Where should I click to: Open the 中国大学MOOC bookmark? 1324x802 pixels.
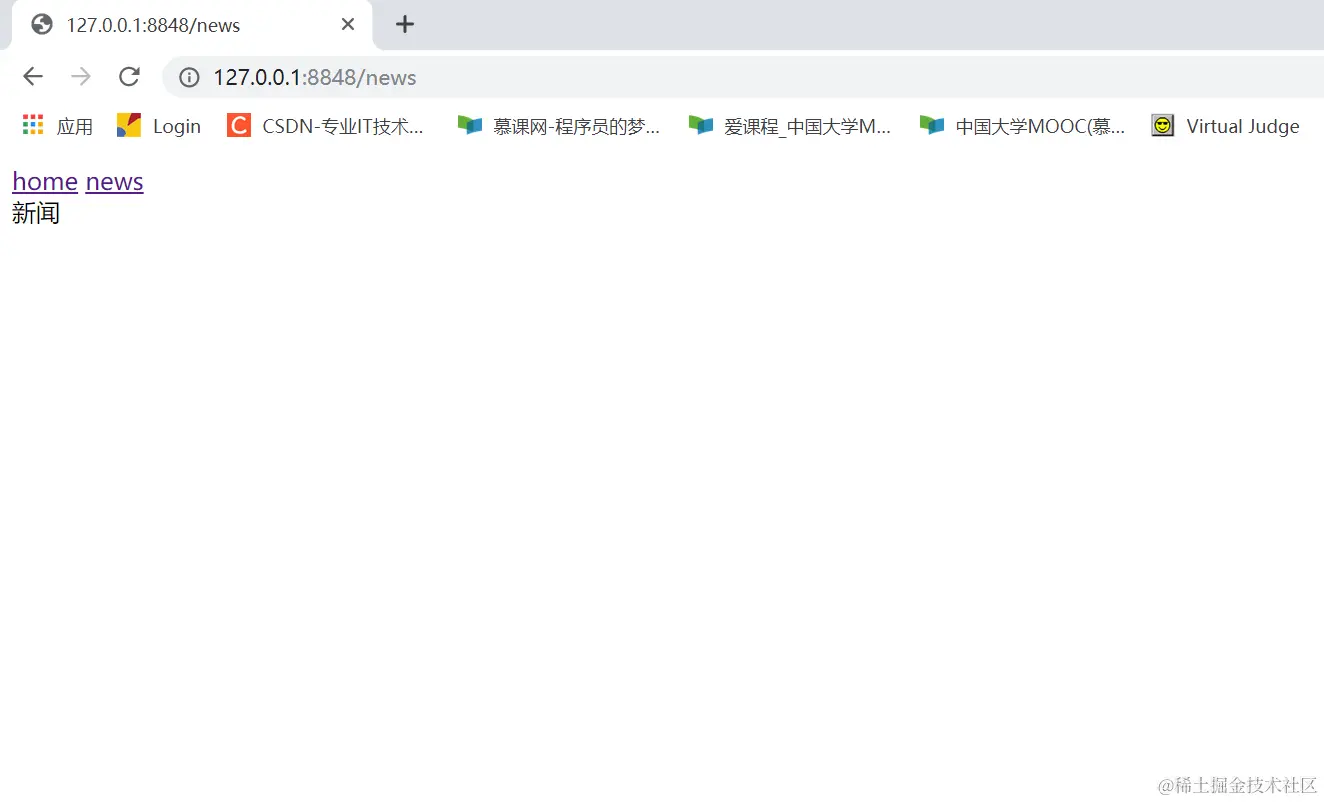[1022, 126]
